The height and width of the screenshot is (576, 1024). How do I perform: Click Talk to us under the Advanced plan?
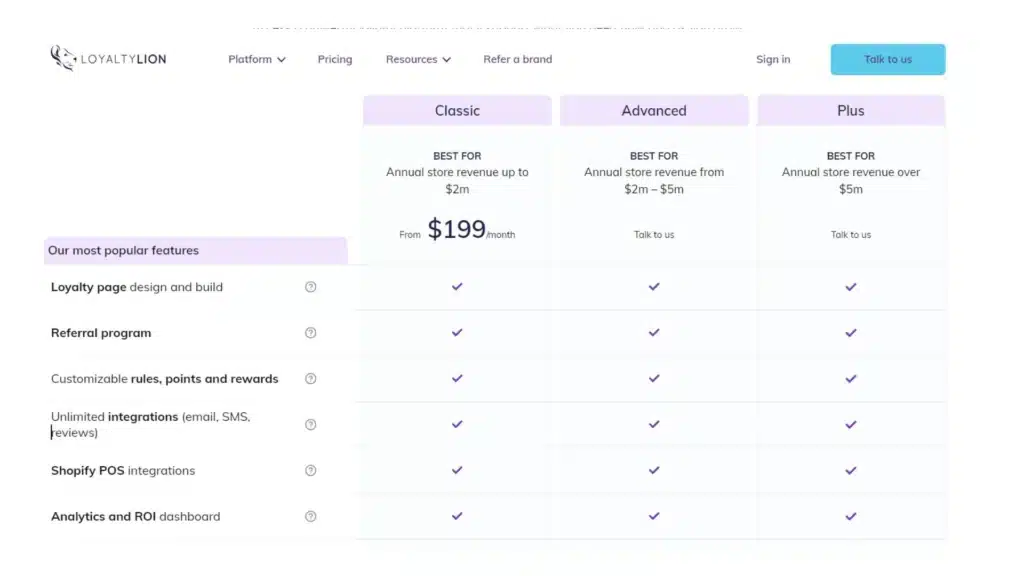(x=654, y=234)
